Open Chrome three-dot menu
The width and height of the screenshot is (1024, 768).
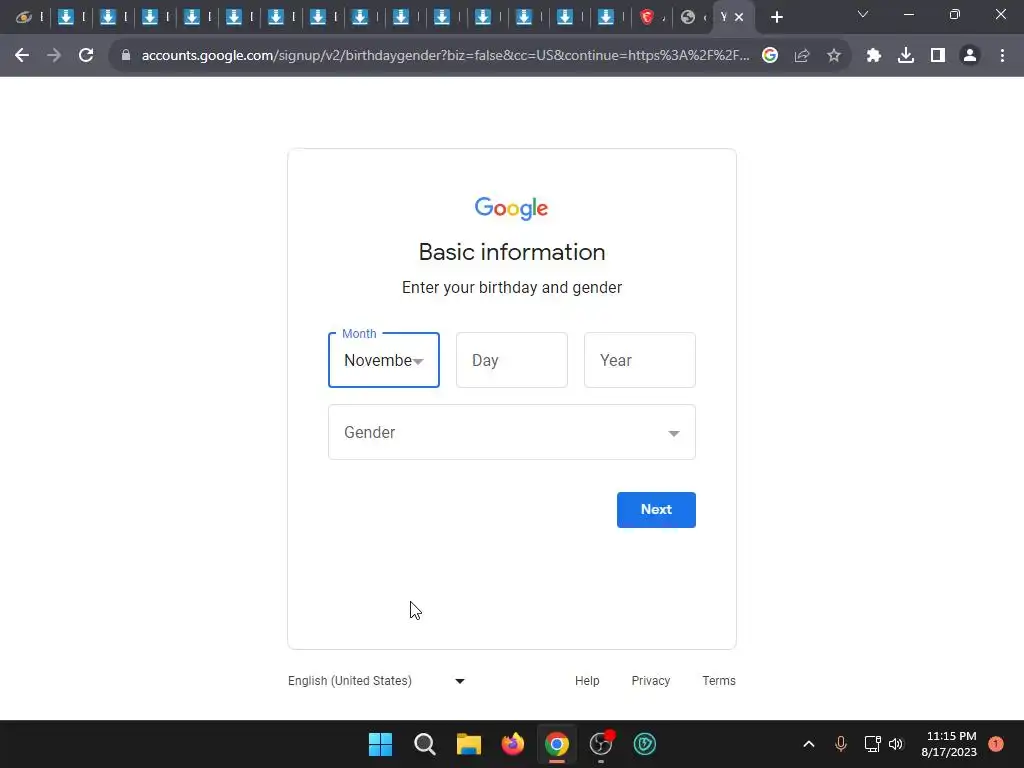[1002, 56]
